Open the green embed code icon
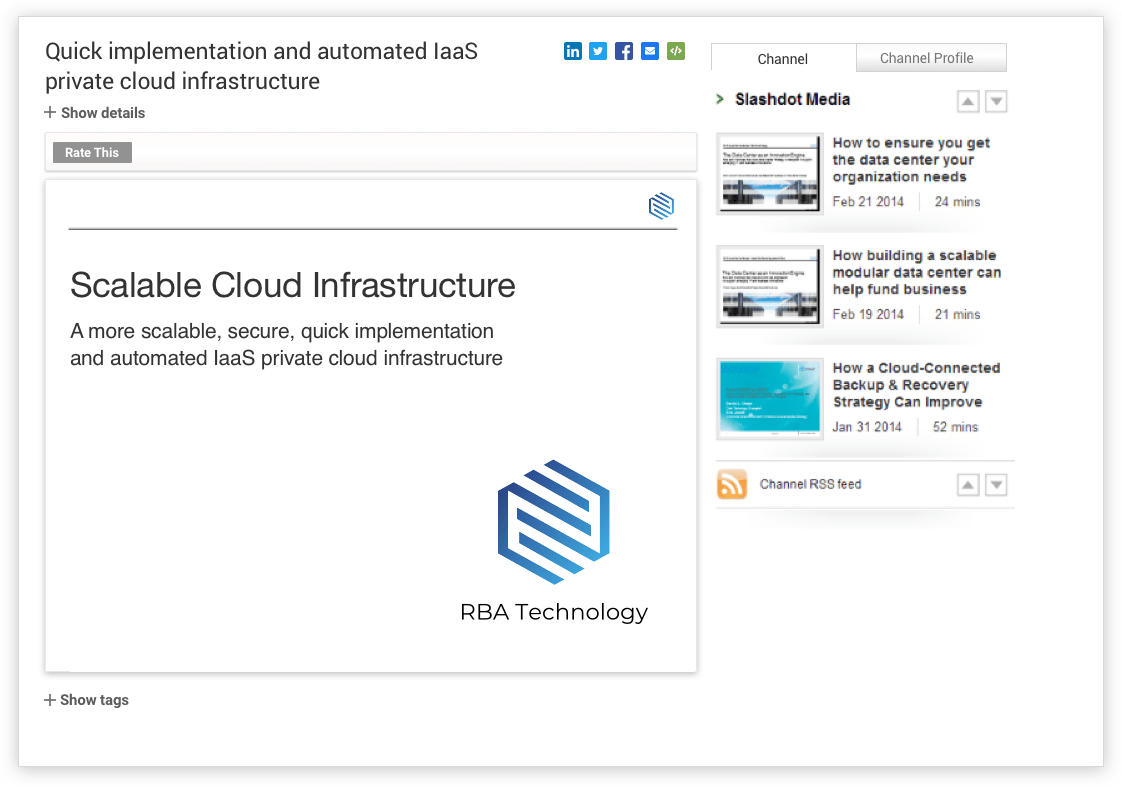This screenshot has width=1122, height=787. pyautogui.click(x=675, y=51)
